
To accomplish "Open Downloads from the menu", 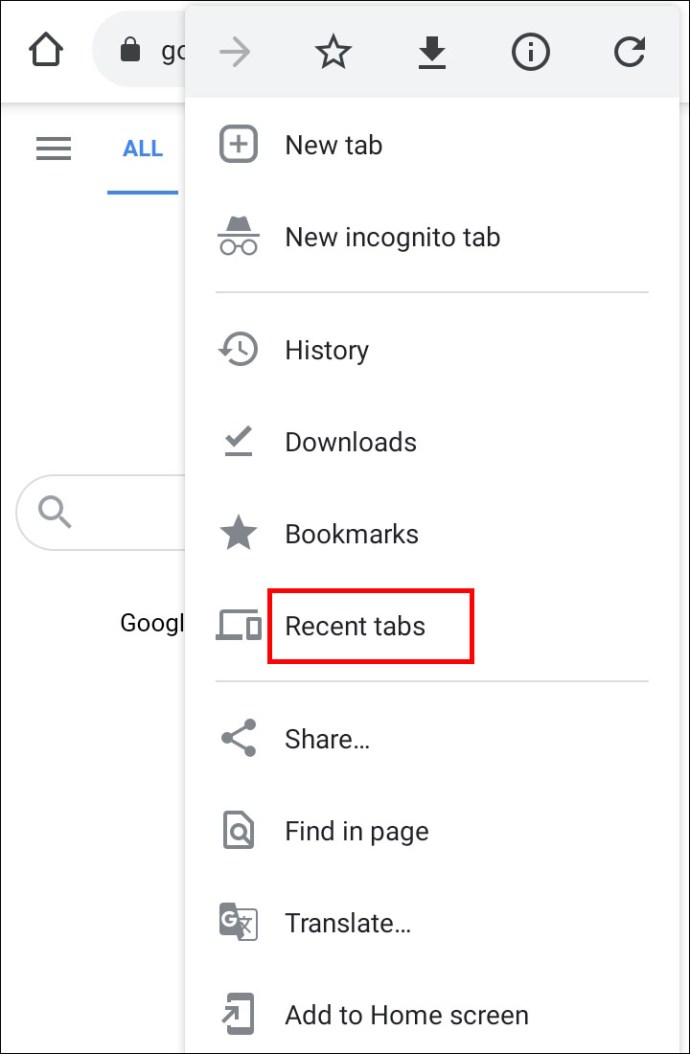I will coord(350,441).
